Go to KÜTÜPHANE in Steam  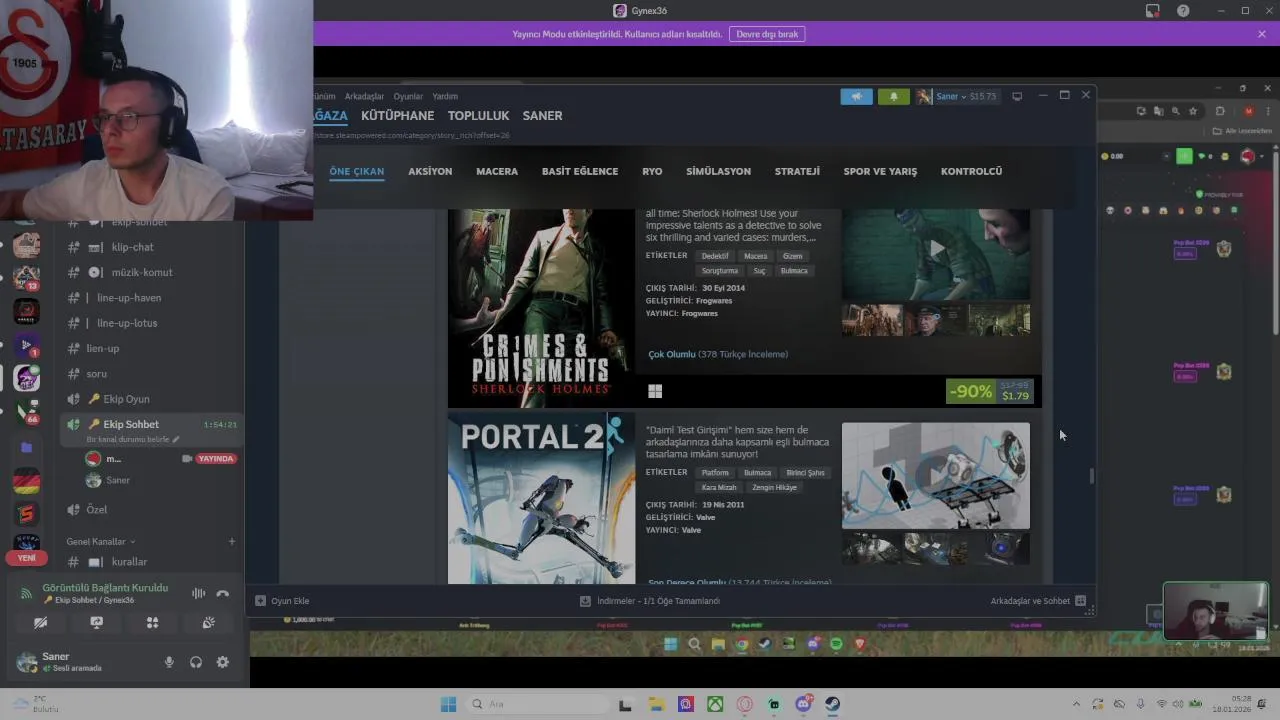[x=397, y=116]
